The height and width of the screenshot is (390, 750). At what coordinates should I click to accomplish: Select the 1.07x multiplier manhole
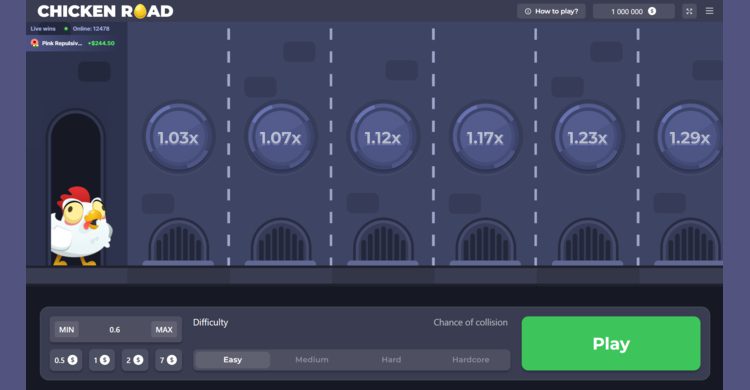point(281,137)
